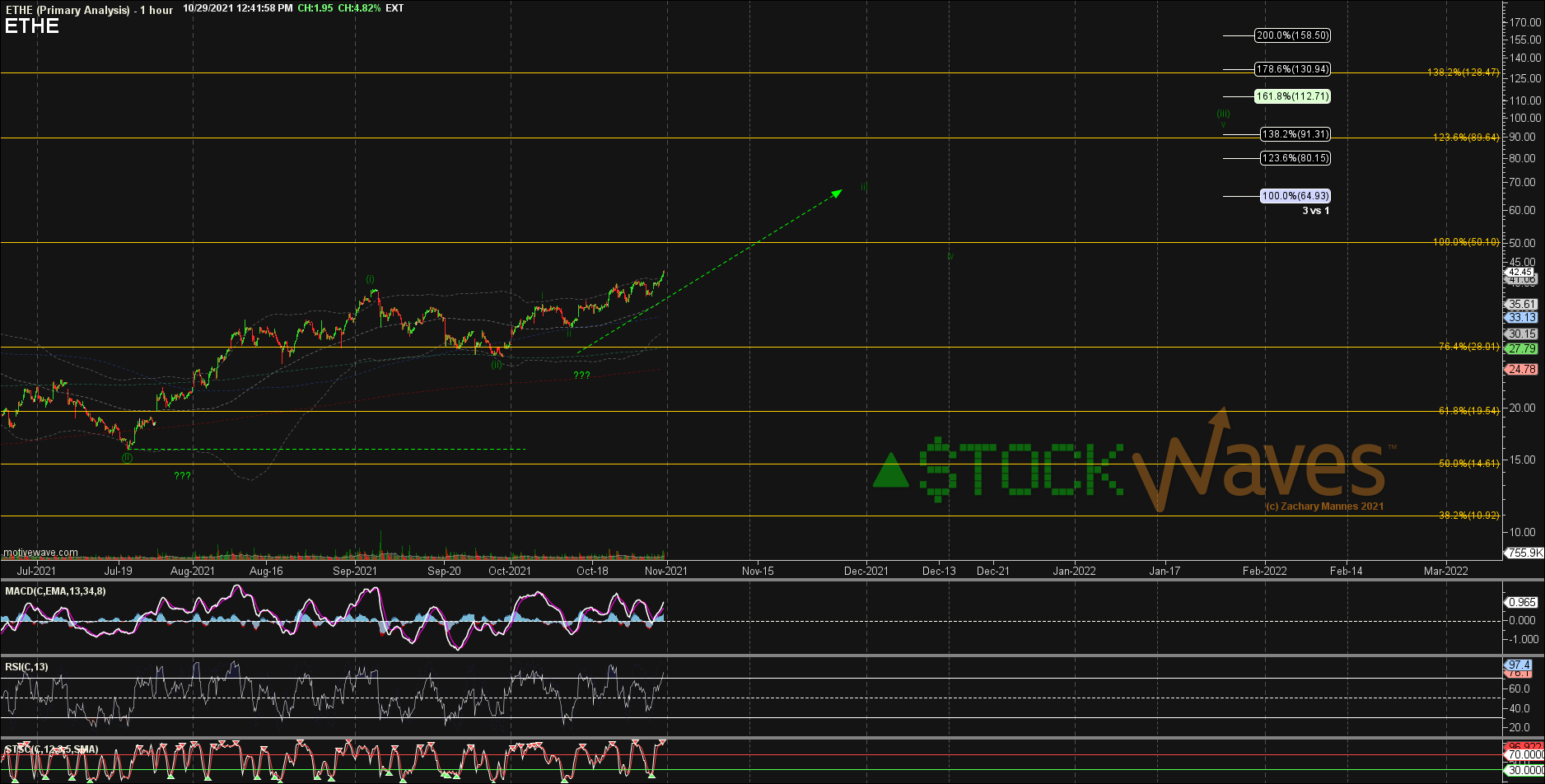This screenshot has height=784, width=1545.
Task: Click the green 27.79 price tag
Action: click(1520, 349)
